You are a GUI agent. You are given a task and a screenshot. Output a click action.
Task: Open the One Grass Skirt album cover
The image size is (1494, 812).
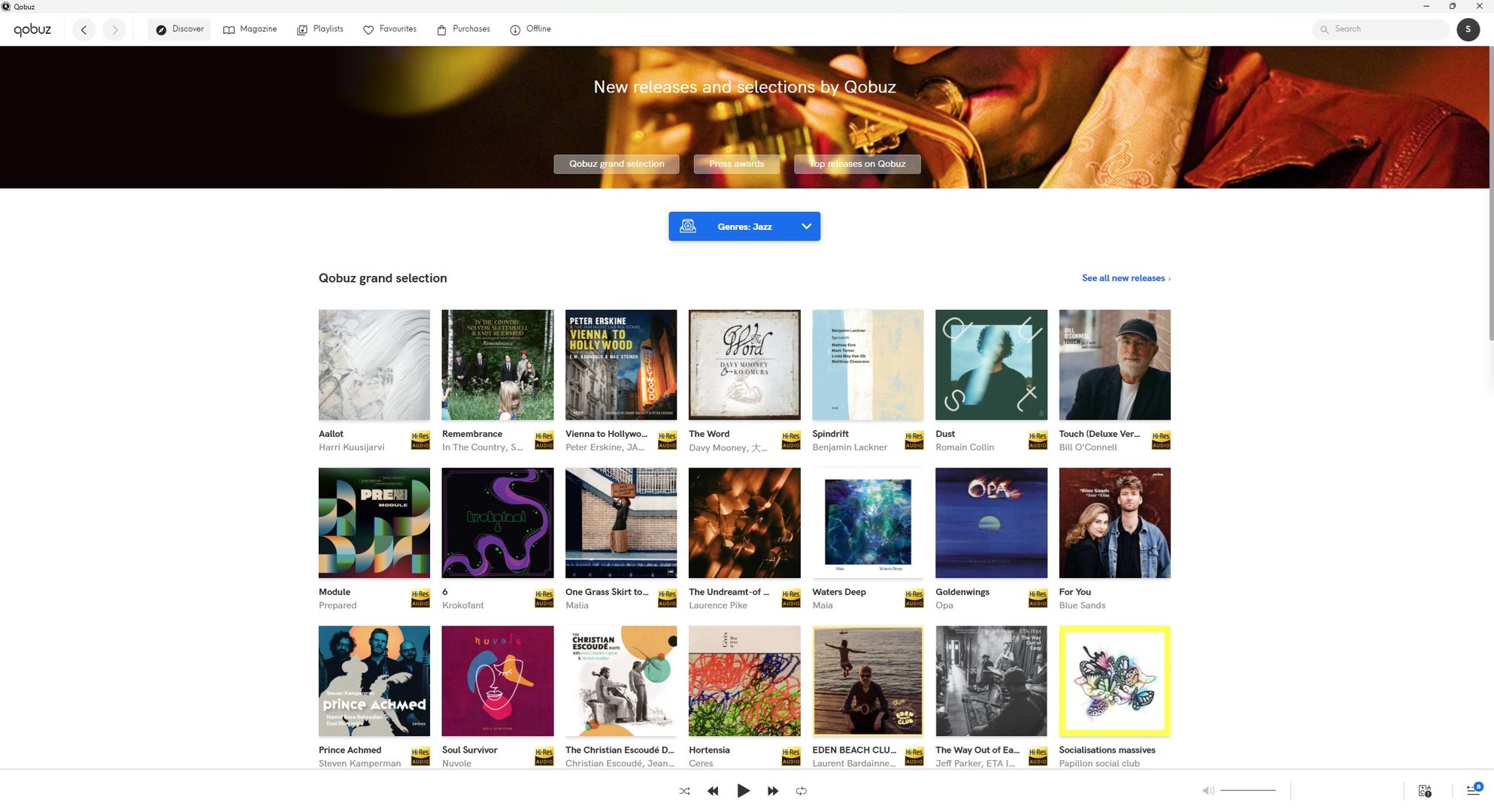[621, 523]
